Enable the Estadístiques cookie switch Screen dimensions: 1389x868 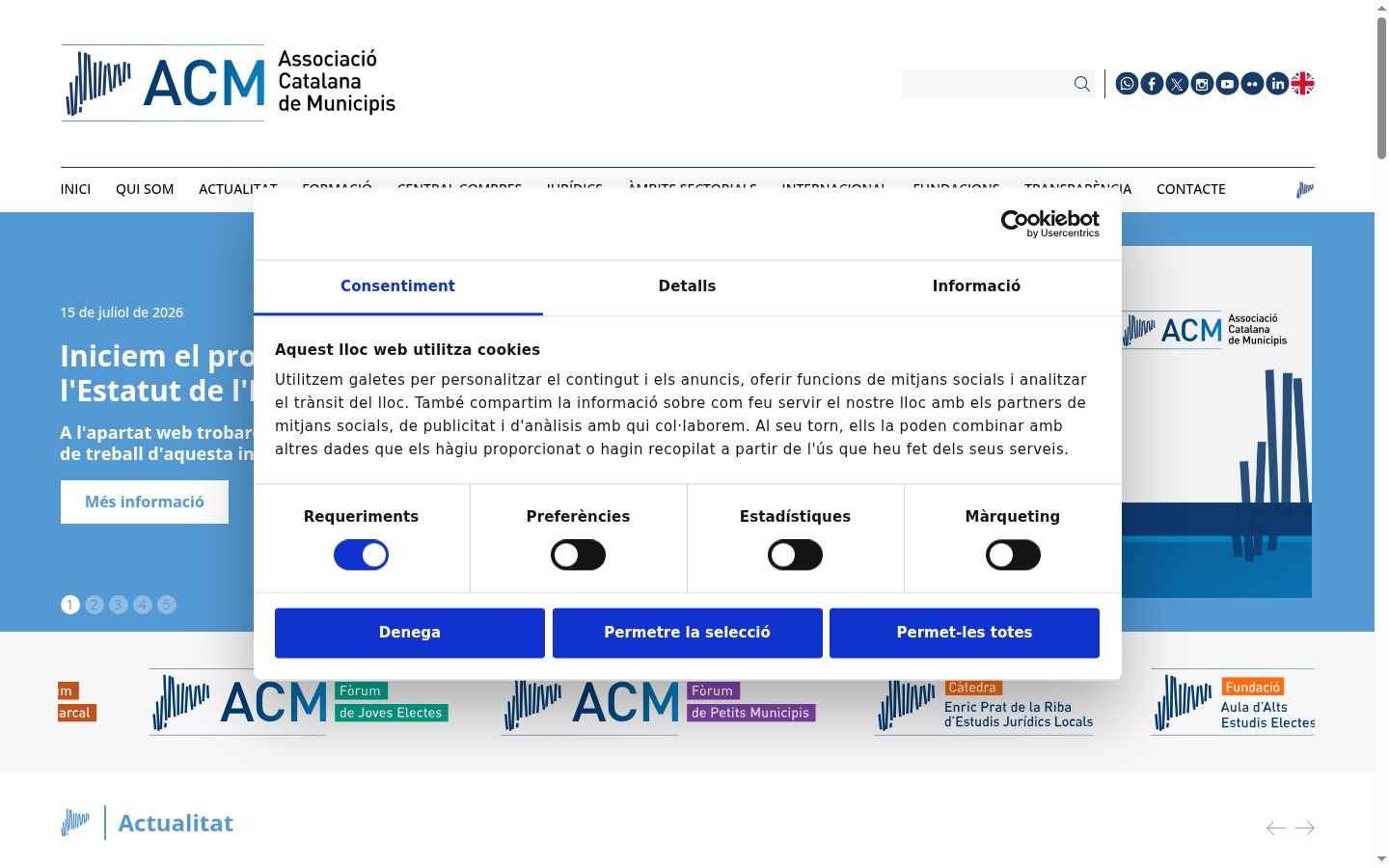point(795,555)
